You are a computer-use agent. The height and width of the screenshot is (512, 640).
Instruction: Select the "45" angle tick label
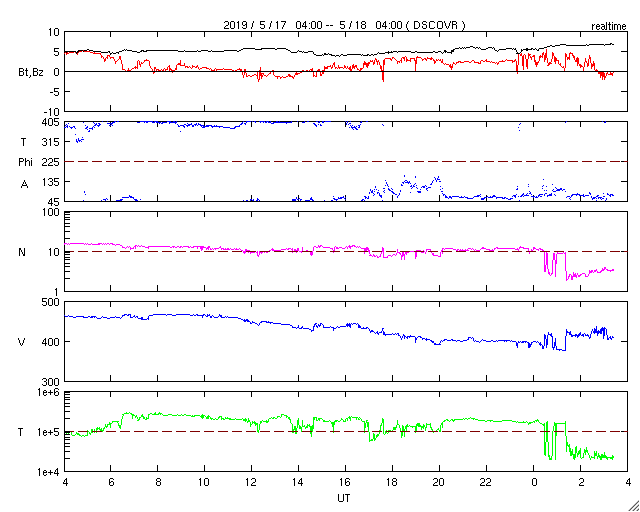coord(55,202)
